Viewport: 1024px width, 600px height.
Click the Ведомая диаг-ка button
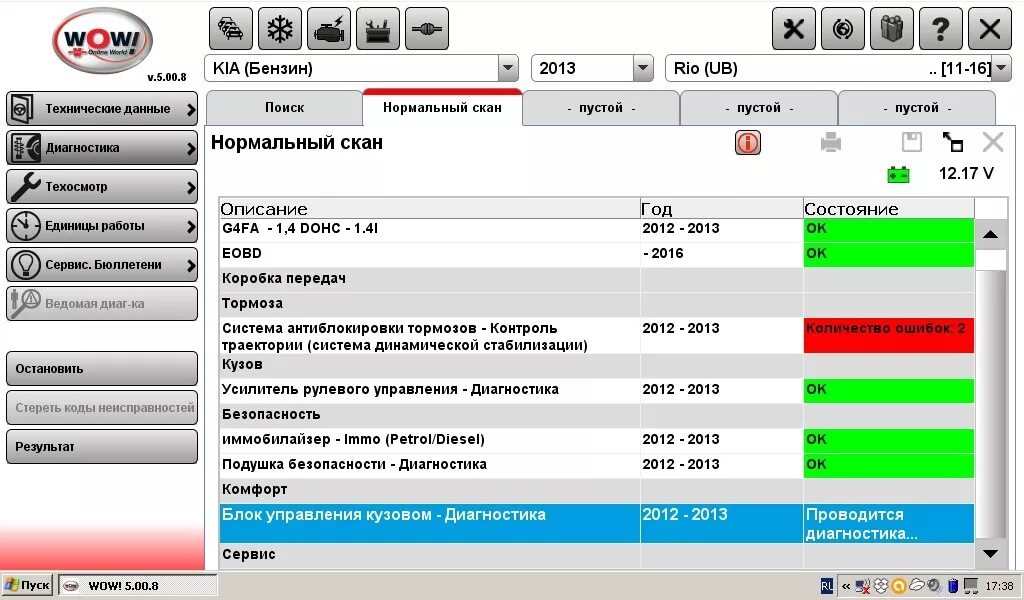point(102,304)
